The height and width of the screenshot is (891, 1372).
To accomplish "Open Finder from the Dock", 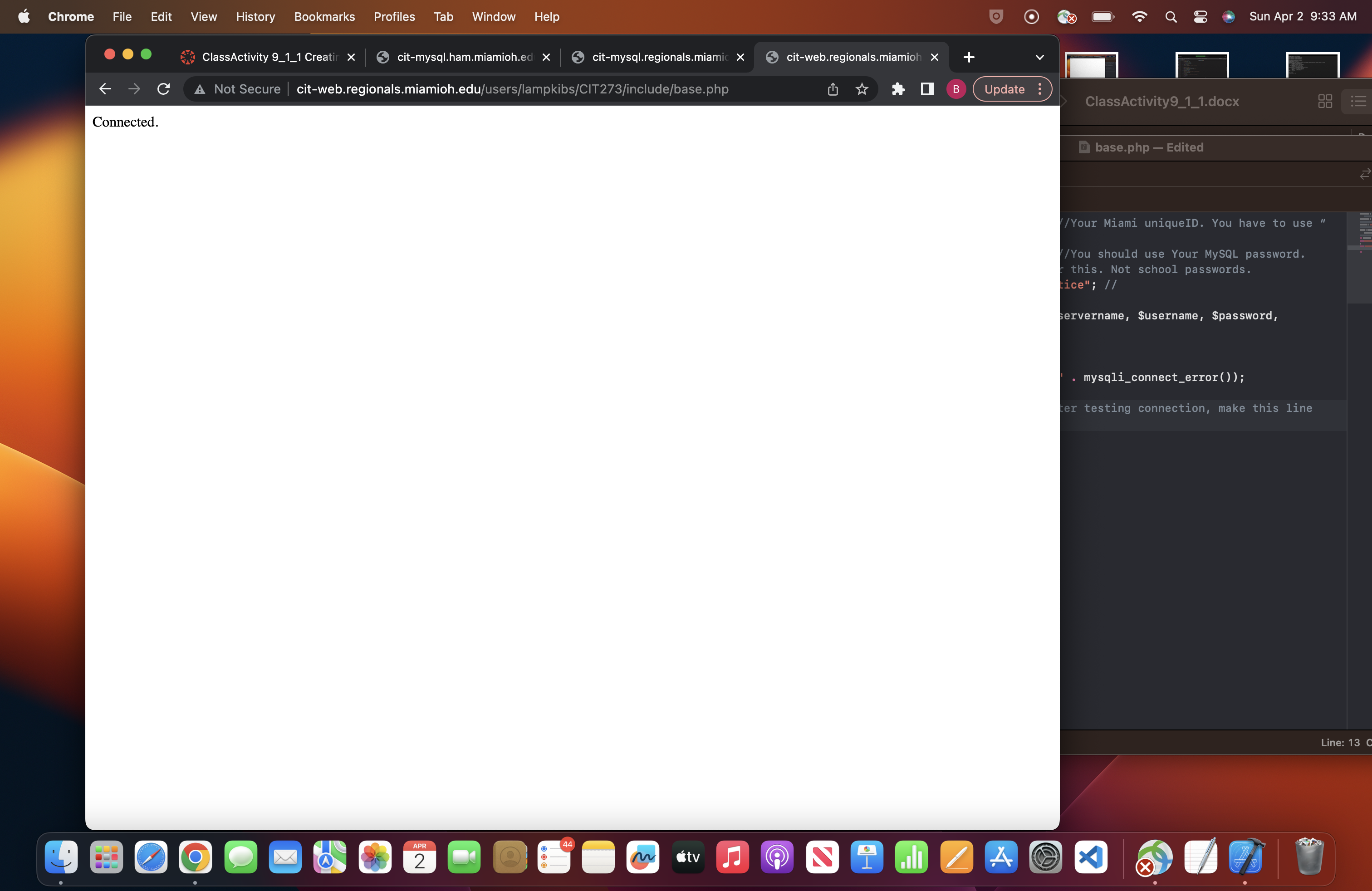I will (61, 857).
